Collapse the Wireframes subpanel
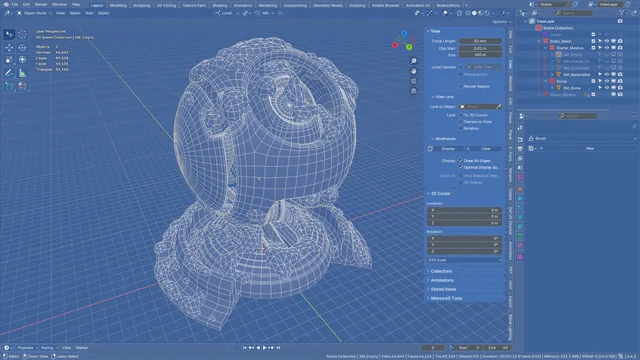This screenshot has height=360, width=640. [433, 139]
